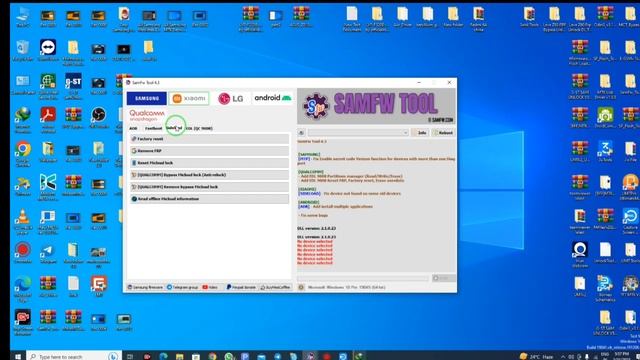Click Remove bypass Micloud lock button
Image resolution: width=640 pixels, height=360 pixels.
pos(209,187)
